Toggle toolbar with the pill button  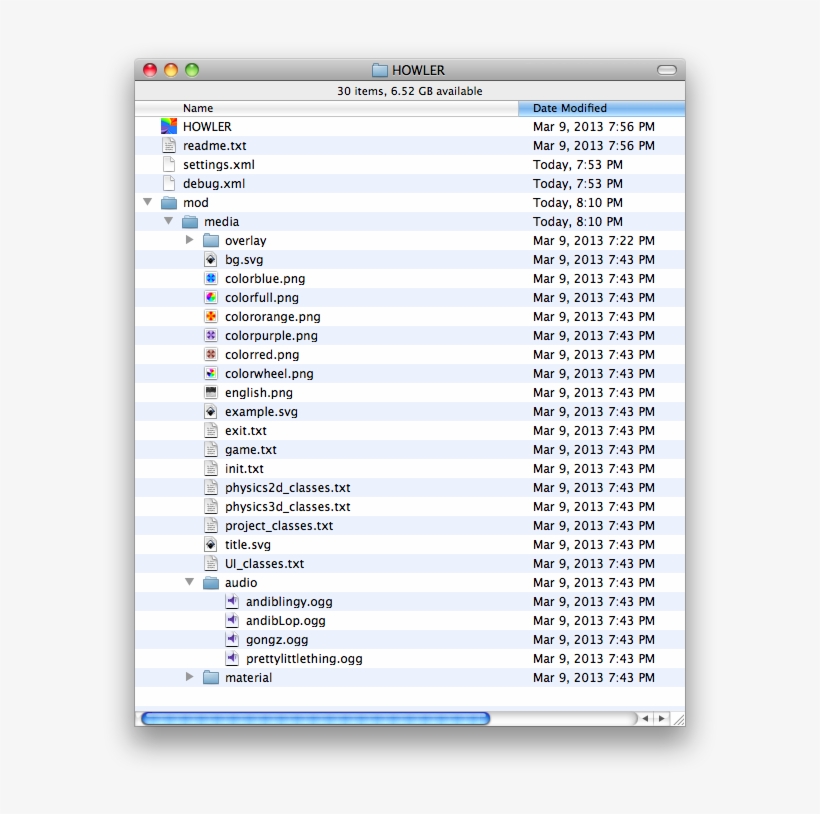[666, 70]
